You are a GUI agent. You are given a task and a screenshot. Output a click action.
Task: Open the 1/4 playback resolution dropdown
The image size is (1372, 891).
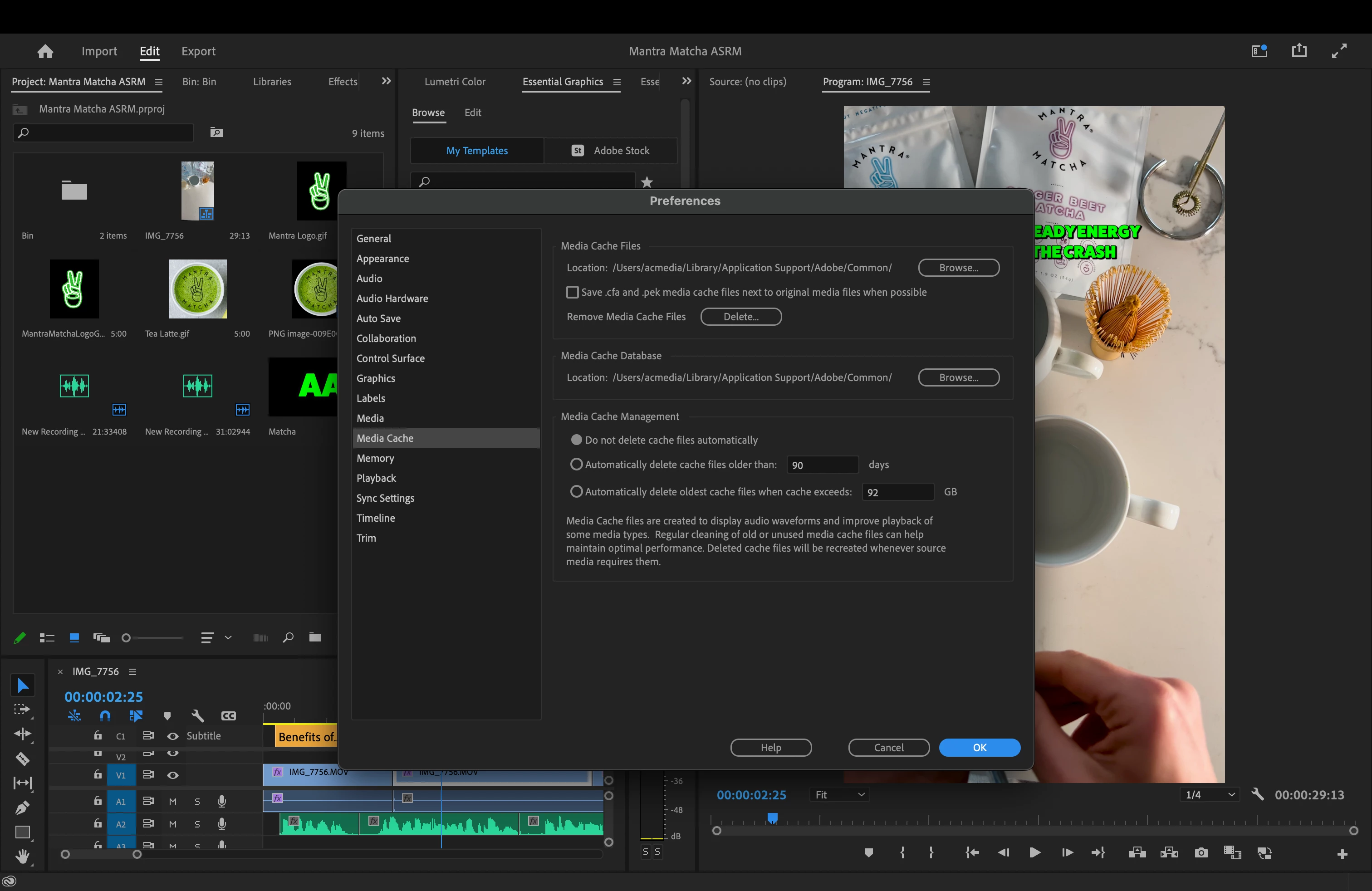(x=1210, y=795)
